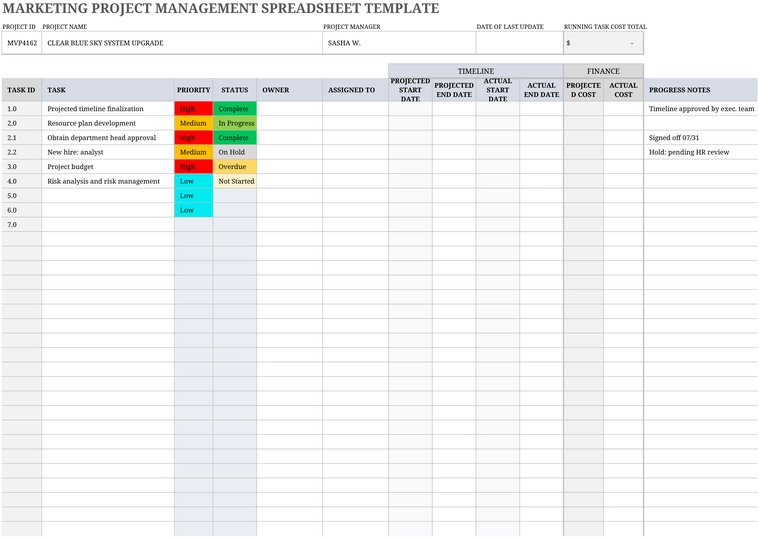Image resolution: width=759 pixels, height=539 pixels.
Task: Select the TASK column header
Action: tap(108, 90)
